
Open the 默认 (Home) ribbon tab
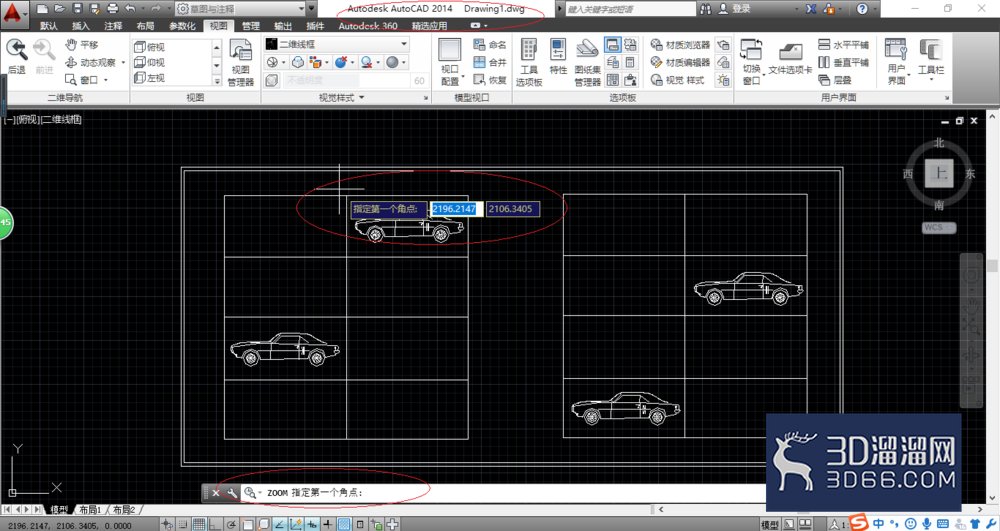[x=48, y=26]
